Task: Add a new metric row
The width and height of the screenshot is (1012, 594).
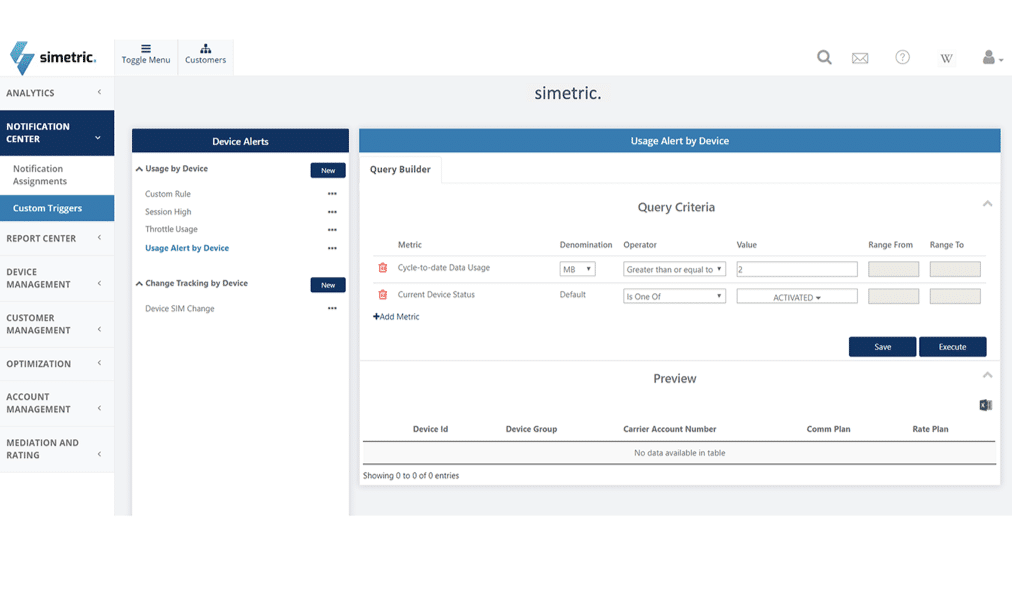Action: pyautogui.click(x=396, y=316)
